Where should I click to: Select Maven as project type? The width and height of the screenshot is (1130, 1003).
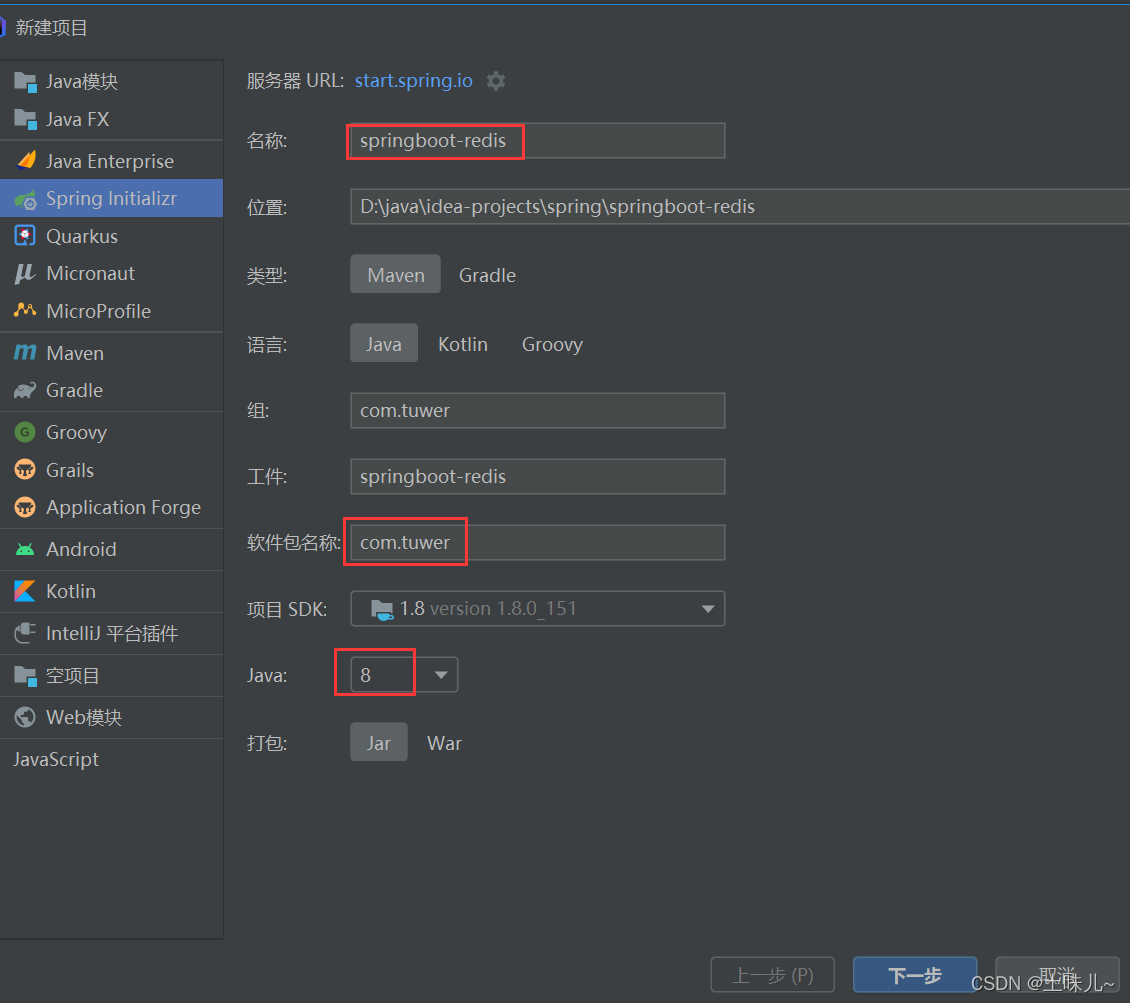[x=396, y=274]
